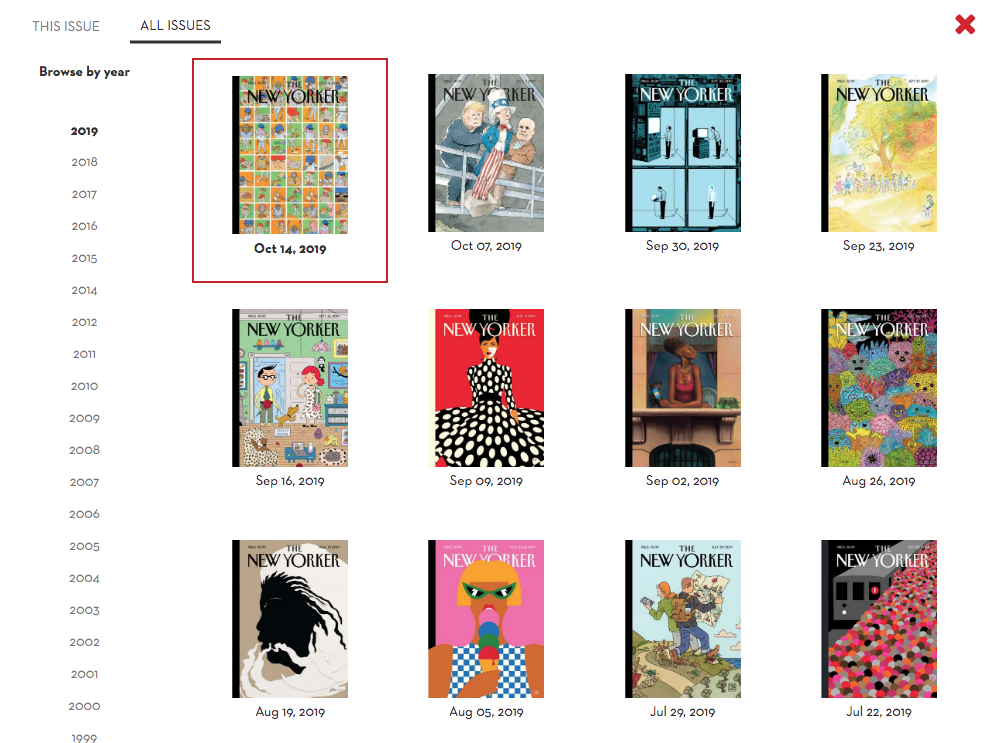The width and height of the screenshot is (987, 743).
Task: Open the Aug 05, 2019 ice cream cover
Action: coord(486,619)
